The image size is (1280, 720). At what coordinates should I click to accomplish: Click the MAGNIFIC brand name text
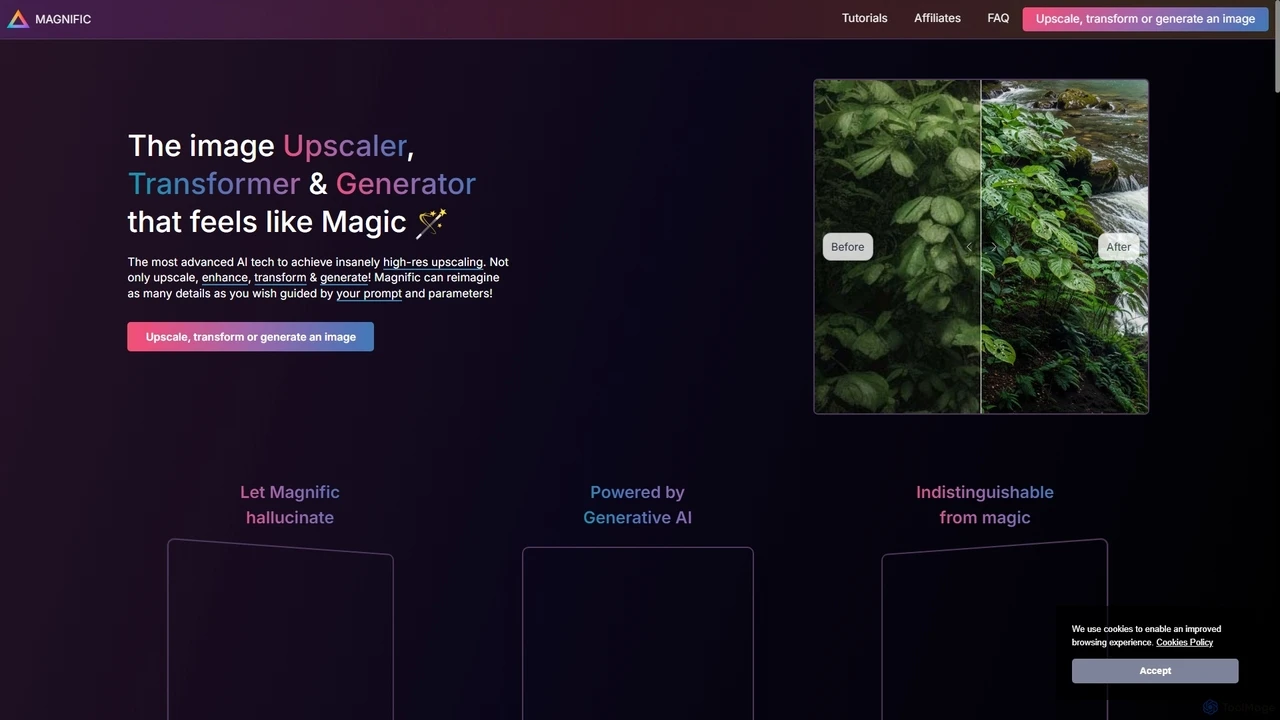coord(63,19)
